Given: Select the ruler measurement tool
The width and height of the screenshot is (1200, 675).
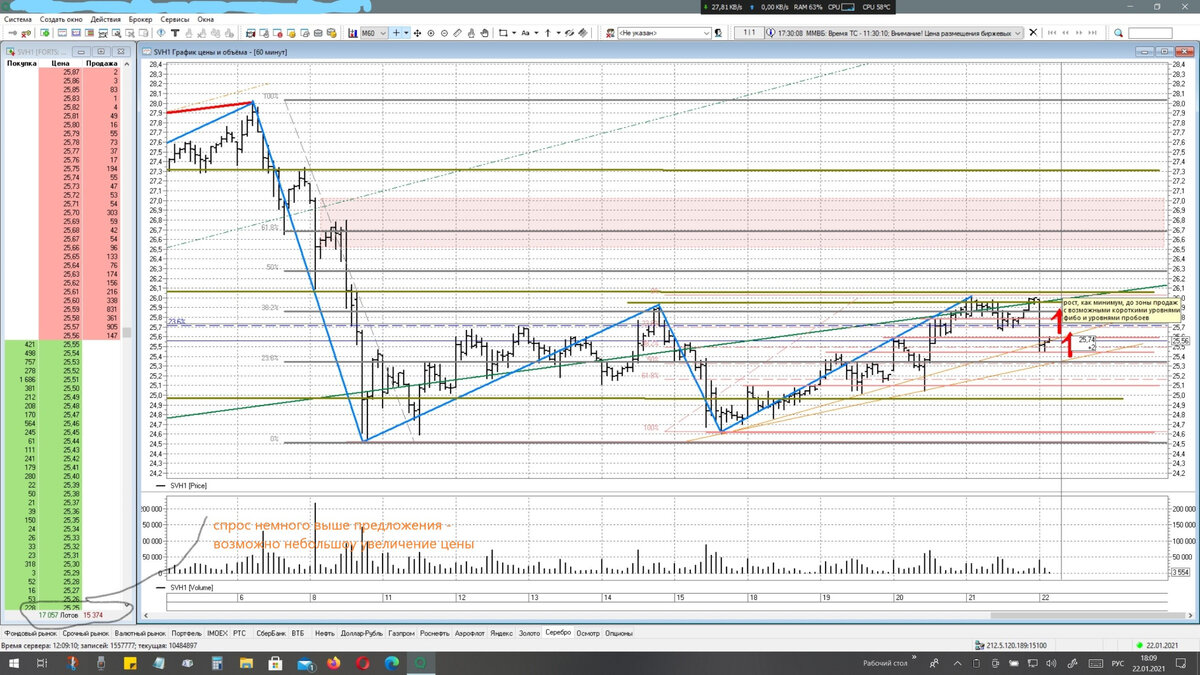Looking at the screenshot, I should point(457,33).
